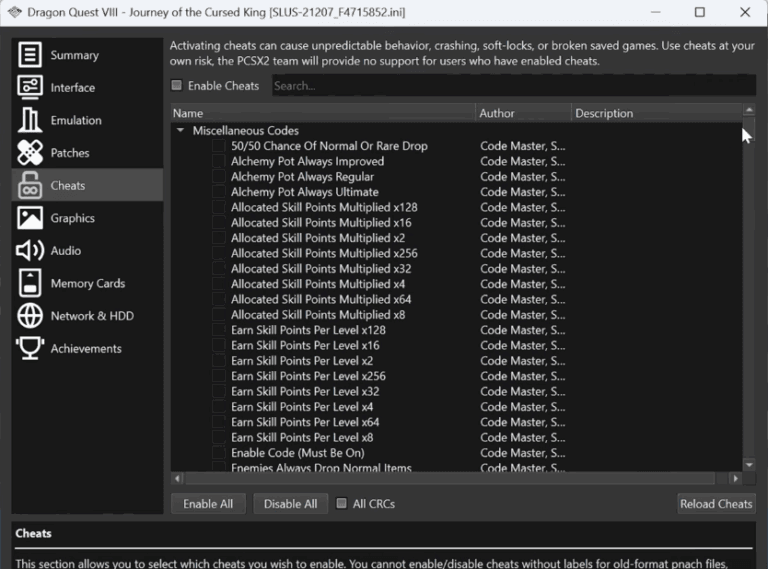Select Allocated Skill Points Multiplied x4 row
The image size is (768, 569).
pyautogui.click(x=456, y=284)
